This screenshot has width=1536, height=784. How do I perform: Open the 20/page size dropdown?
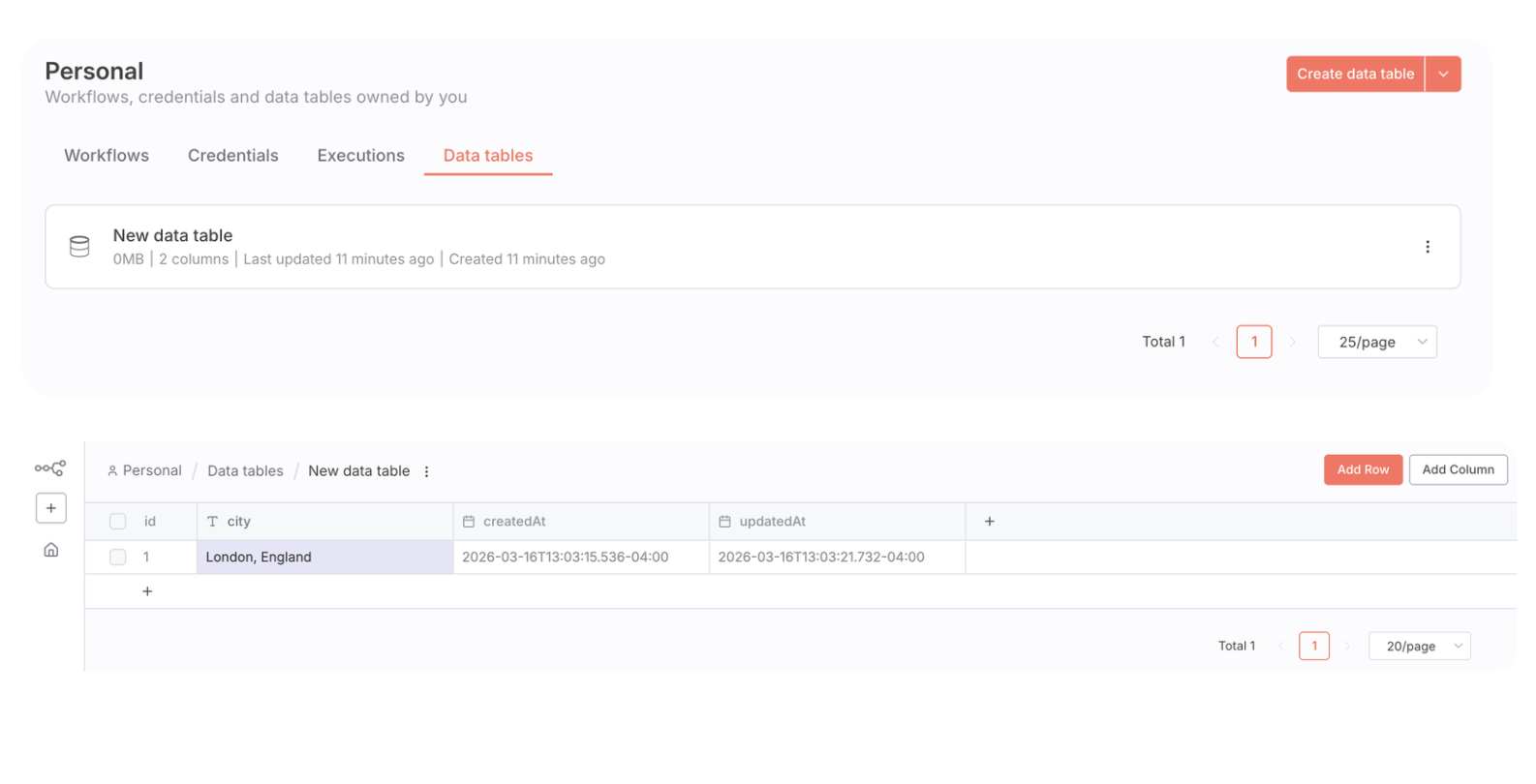click(1419, 647)
